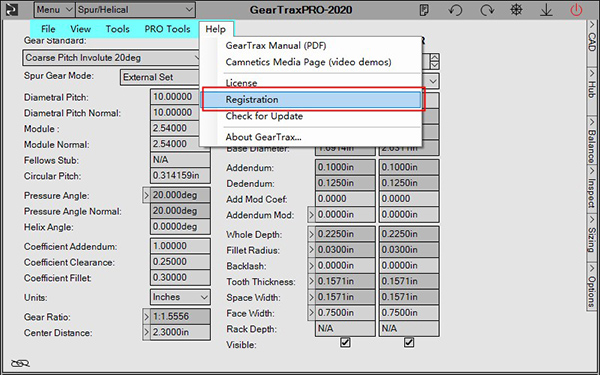
Task: Click the Tooth Thickness expander arrow
Action: [311, 282]
